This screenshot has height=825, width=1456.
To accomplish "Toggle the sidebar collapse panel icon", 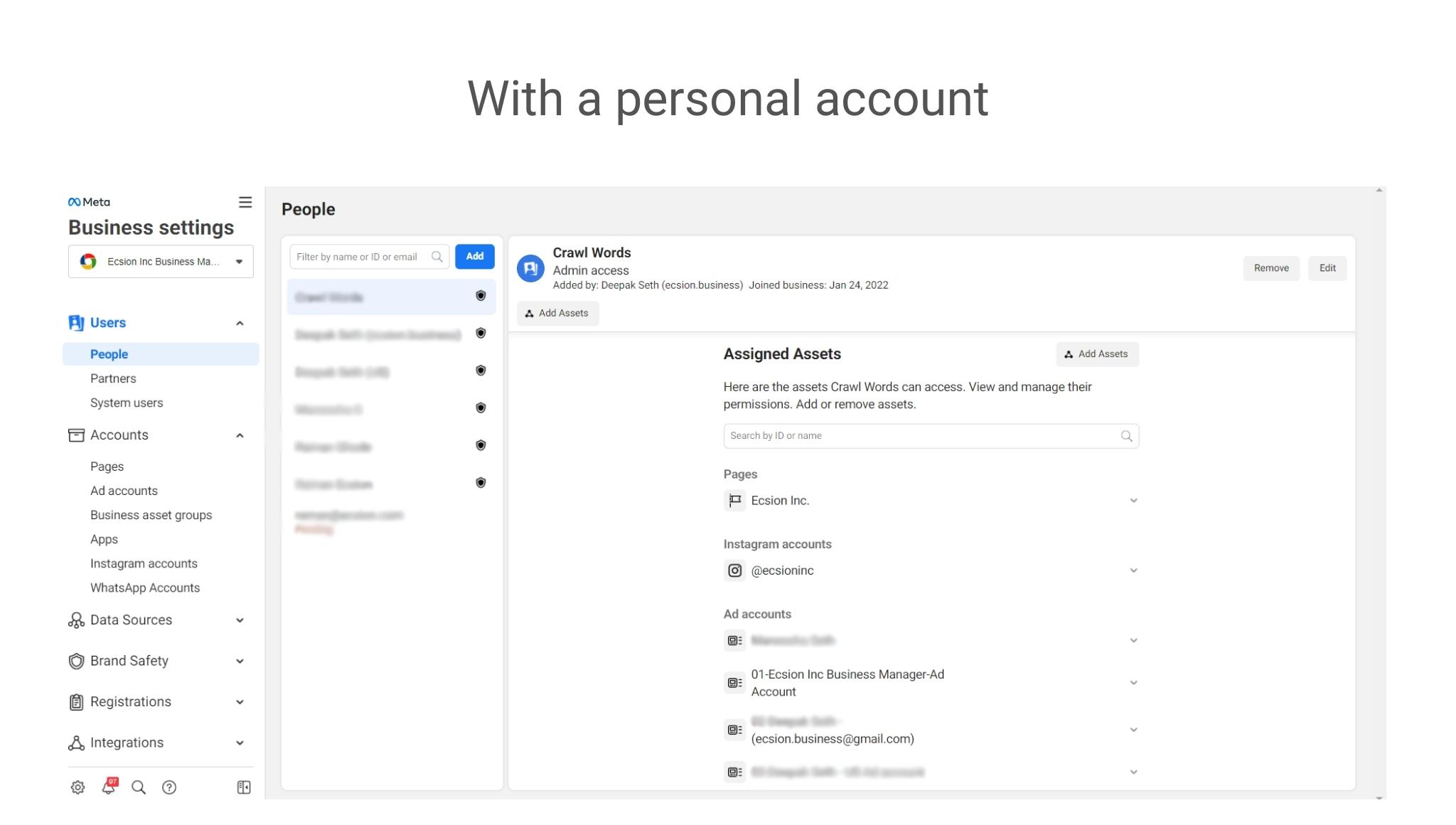I will tap(244, 787).
